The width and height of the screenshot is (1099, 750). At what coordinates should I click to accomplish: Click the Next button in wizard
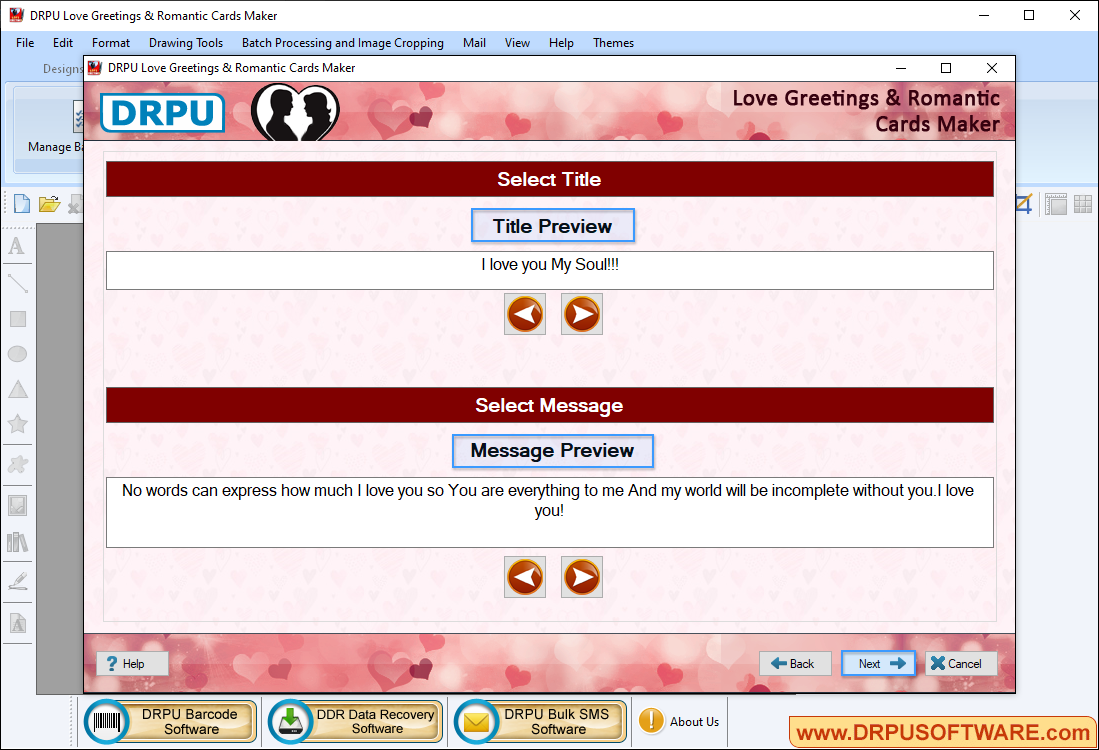(x=878, y=663)
